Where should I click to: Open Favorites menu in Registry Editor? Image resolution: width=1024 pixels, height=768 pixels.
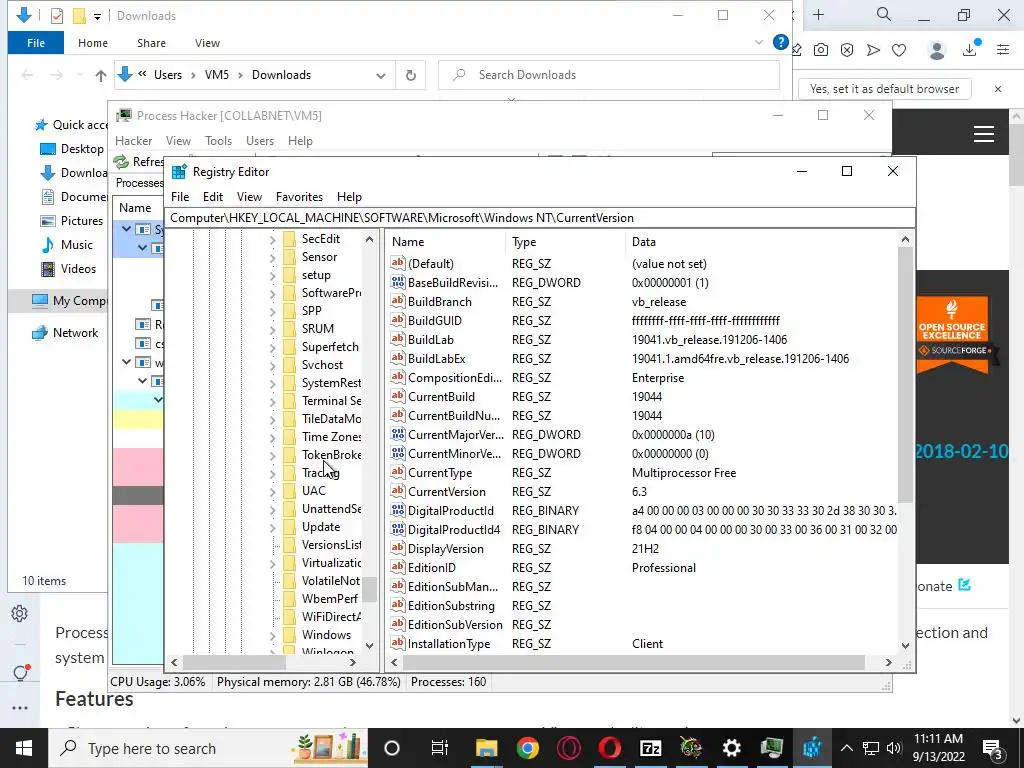(299, 197)
